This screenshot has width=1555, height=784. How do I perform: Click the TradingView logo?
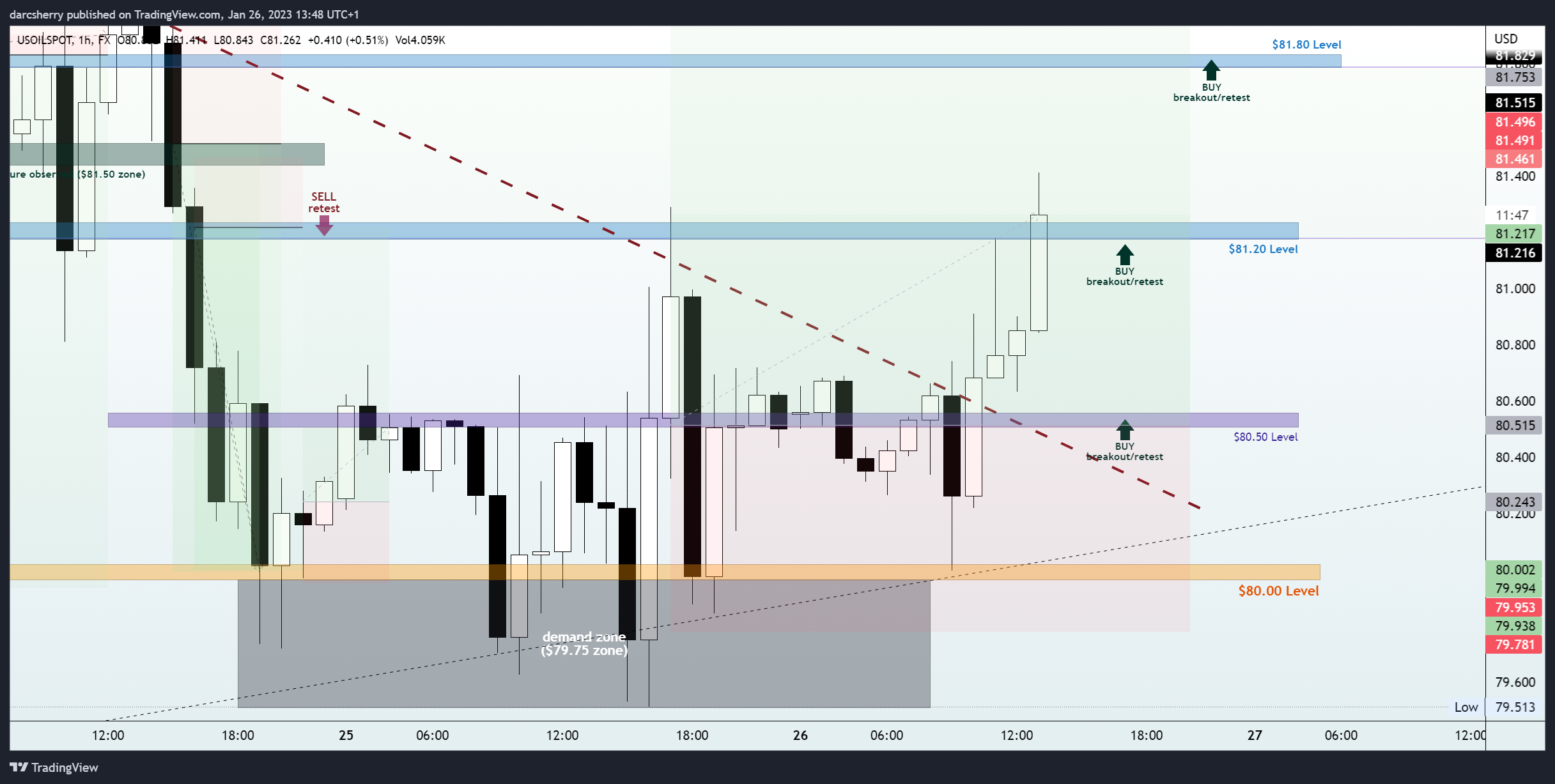(54, 767)
